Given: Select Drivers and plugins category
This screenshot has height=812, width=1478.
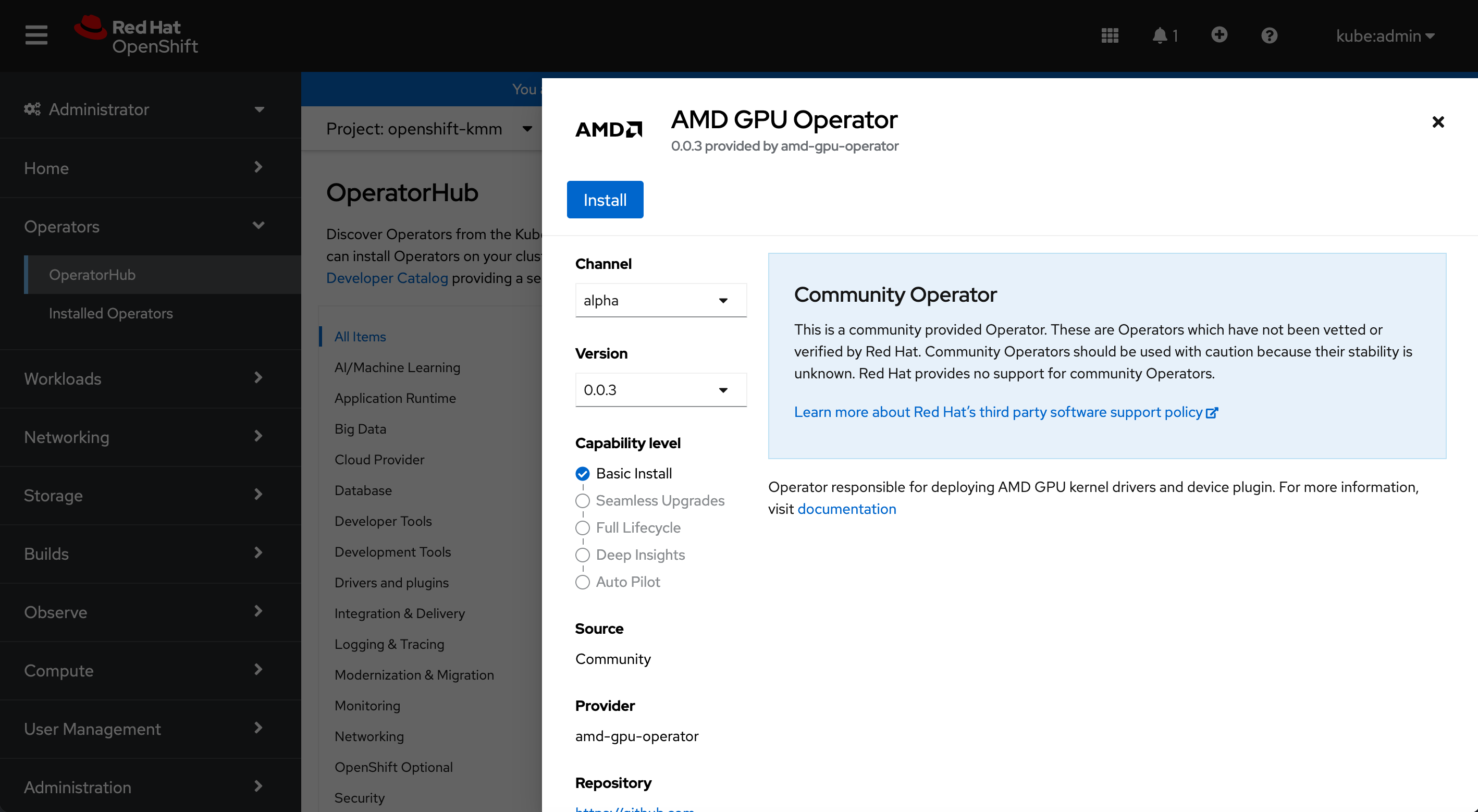Looking at the screenshot, I should coord(391,583).
